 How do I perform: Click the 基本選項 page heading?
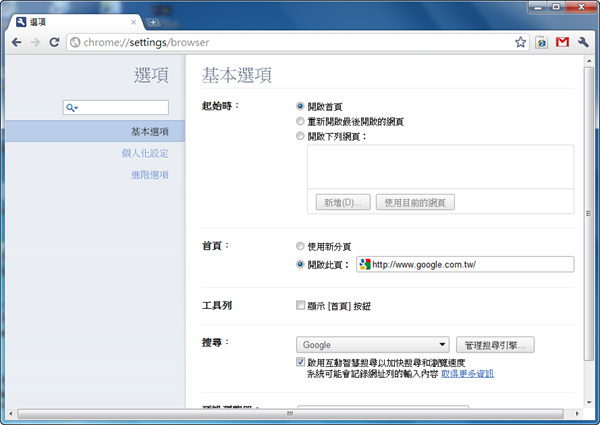tap(237, 75)
